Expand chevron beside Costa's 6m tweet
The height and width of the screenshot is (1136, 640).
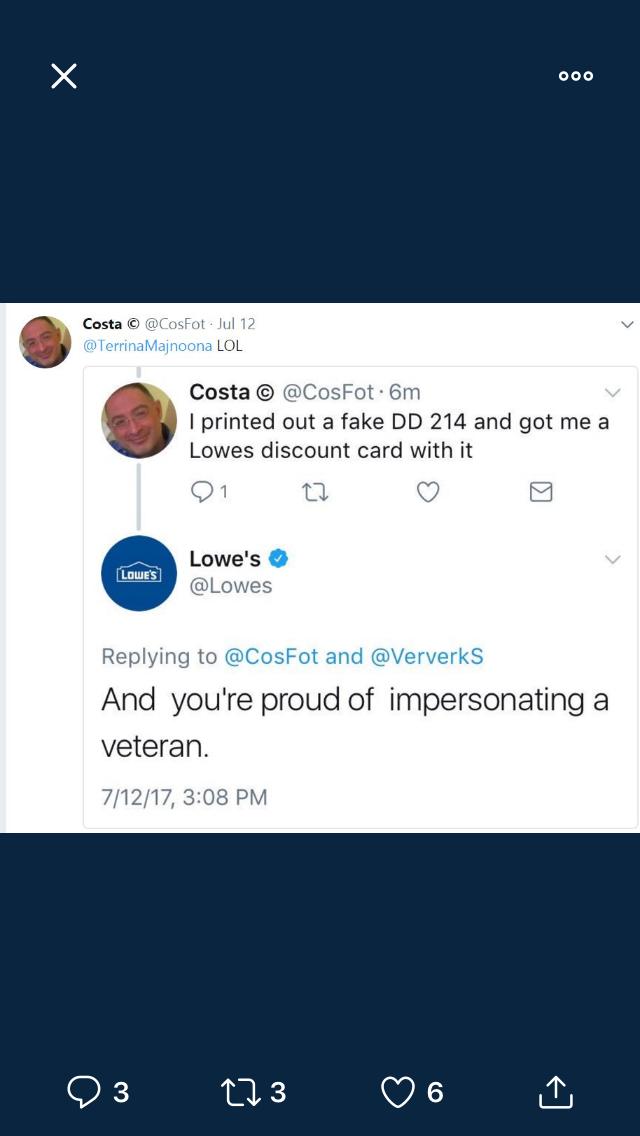[613, 393]
